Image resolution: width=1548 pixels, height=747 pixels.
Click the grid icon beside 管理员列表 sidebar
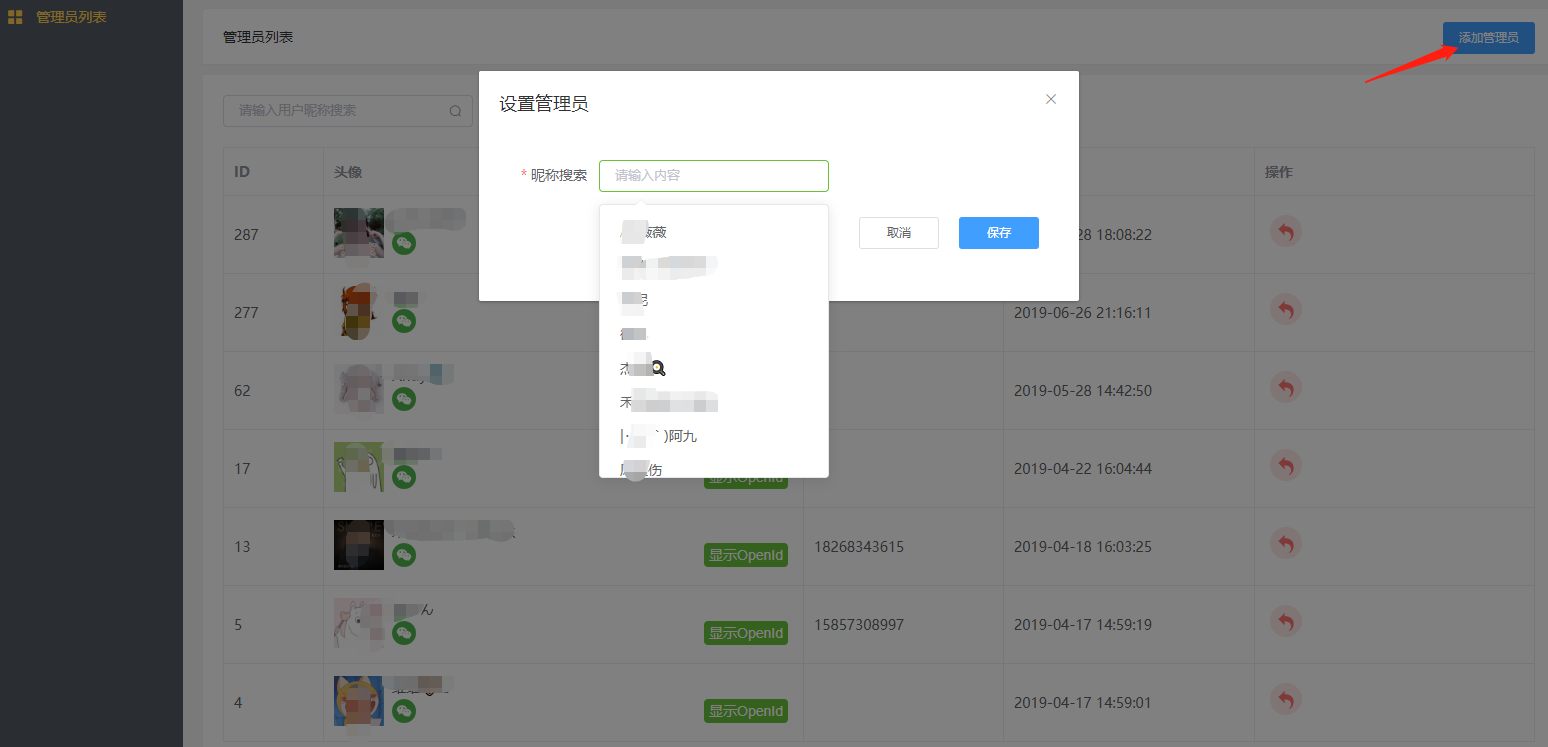(x=15, y=17)
